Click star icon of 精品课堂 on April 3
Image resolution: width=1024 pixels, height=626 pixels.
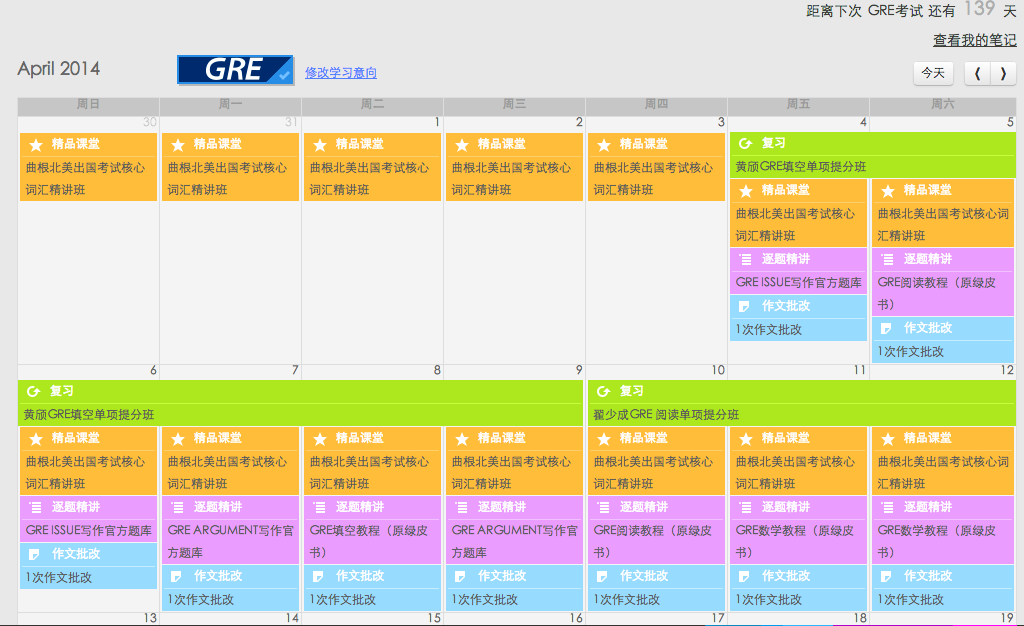[x=604, y=145]
